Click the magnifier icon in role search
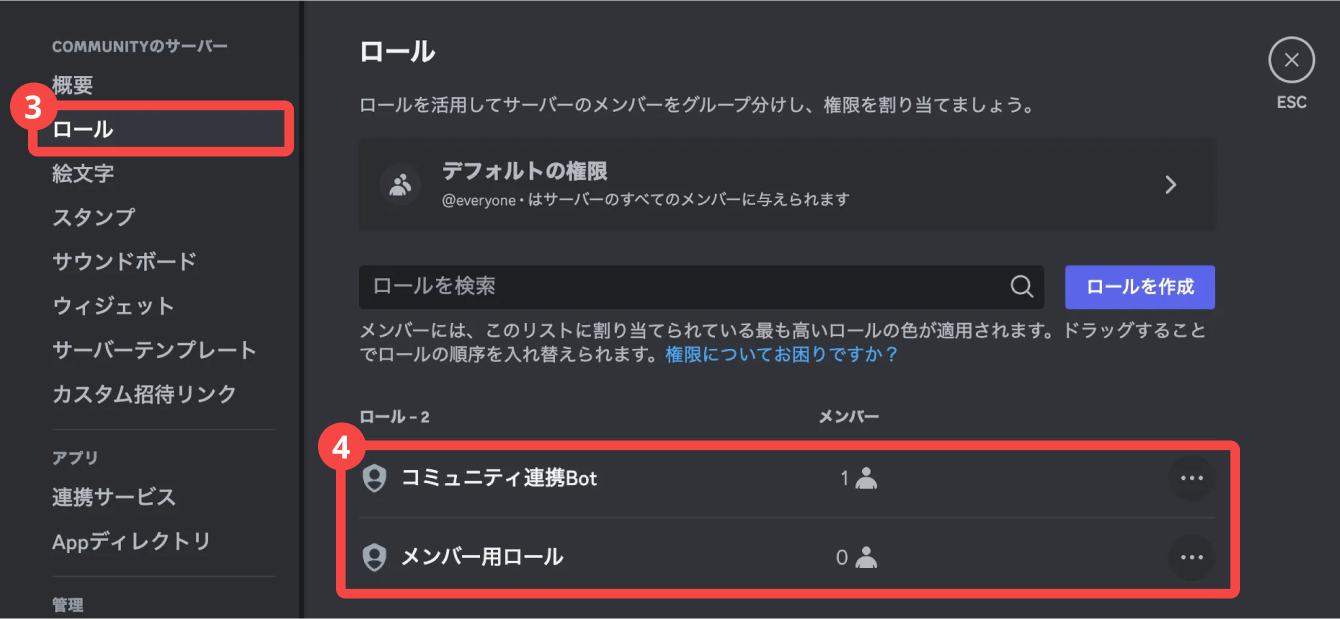The width and height of the screenshot is (1340, 619). (x=1021, y=287)
